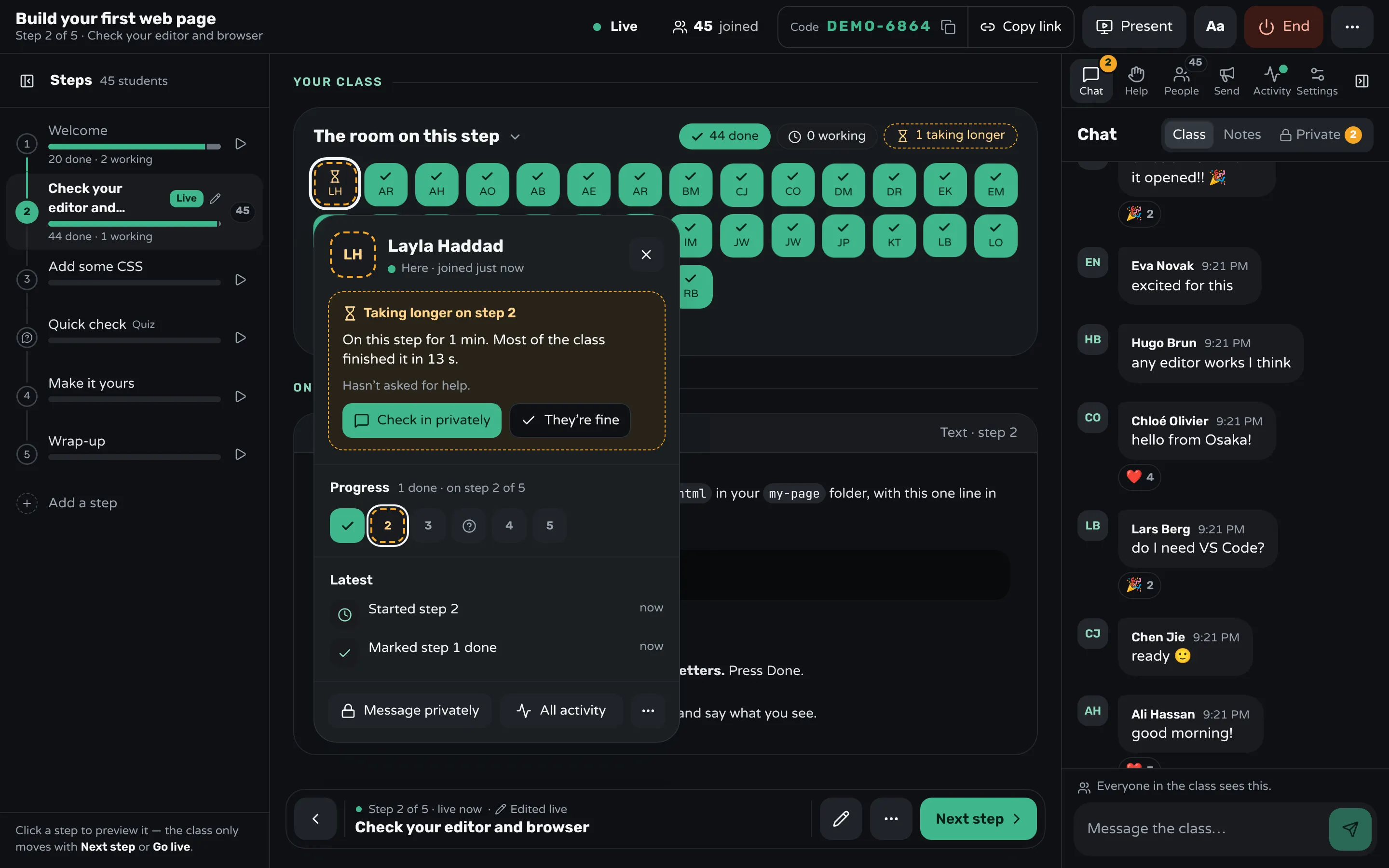The image size is (1389, 868).
Task: Switch to the Notes tab
Action: coord(1241,135)
